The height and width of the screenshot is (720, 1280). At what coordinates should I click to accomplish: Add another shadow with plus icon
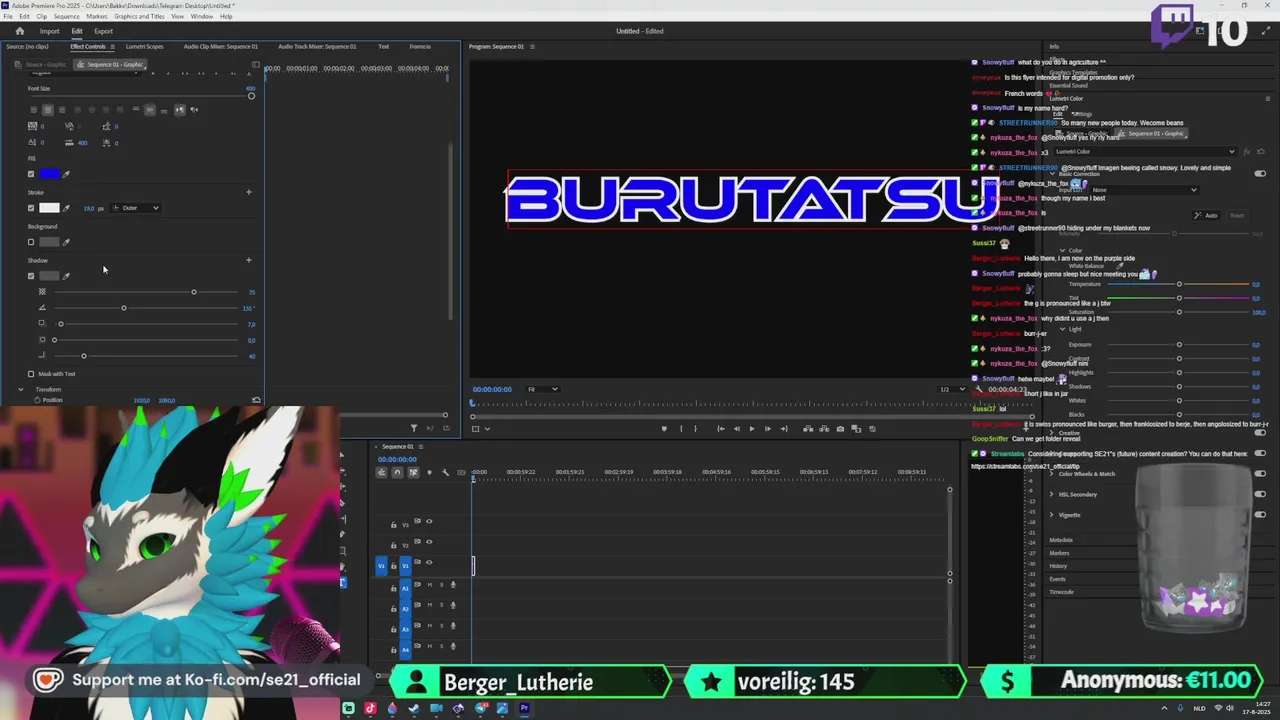coord(249,260)
